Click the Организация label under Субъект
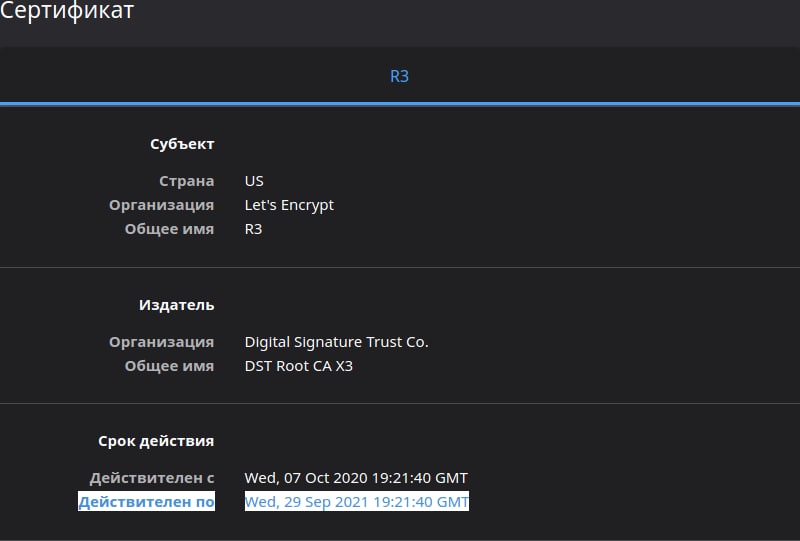Screen dimensions: 800x541 [x=161, y=205]
